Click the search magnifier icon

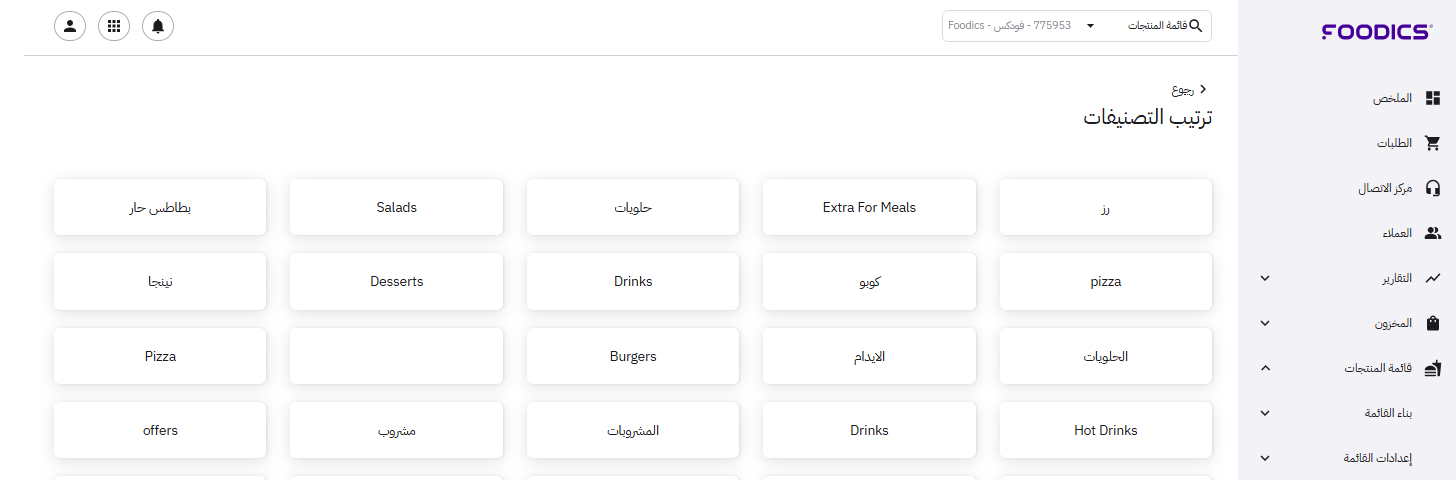coord(1195,26)
